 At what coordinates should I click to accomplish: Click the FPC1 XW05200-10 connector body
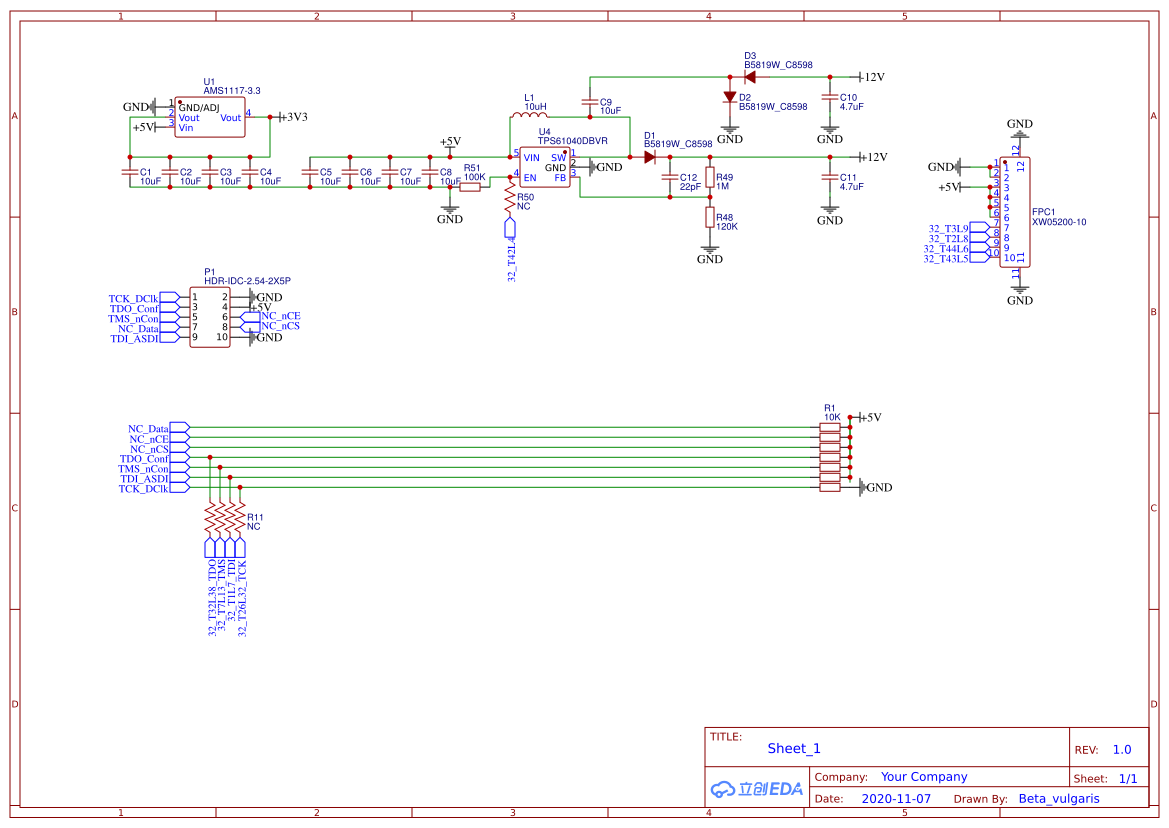(x=1015, y=212)
